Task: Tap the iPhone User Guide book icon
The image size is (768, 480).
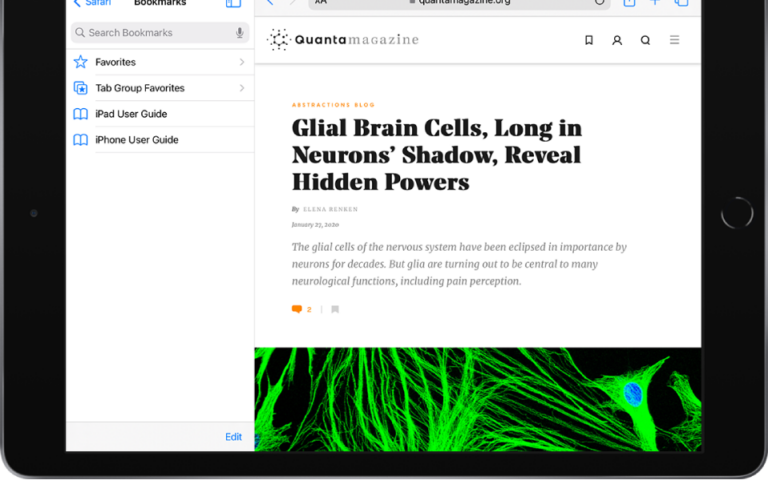Action: (80, 140)
